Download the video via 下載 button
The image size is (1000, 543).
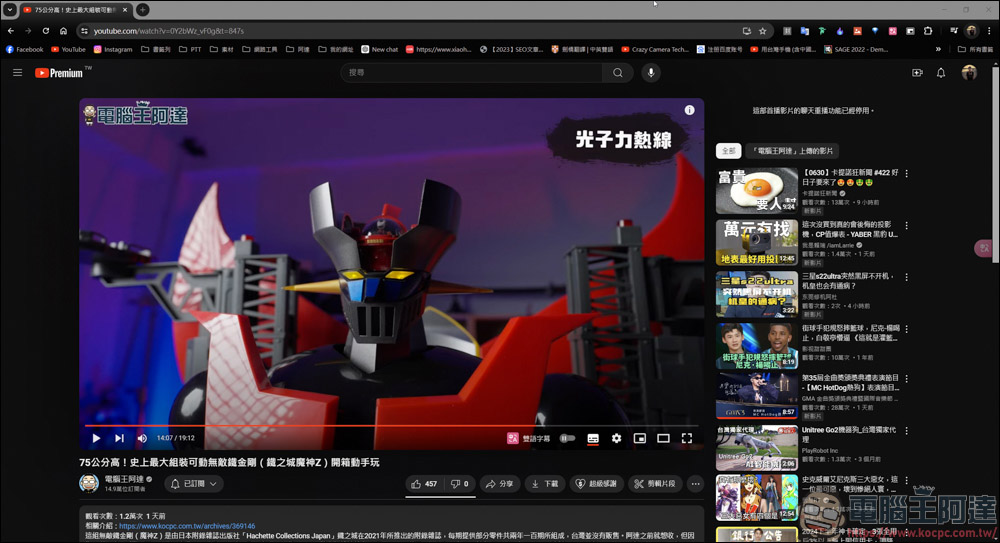pyautogui.click(x=545, y=484)
